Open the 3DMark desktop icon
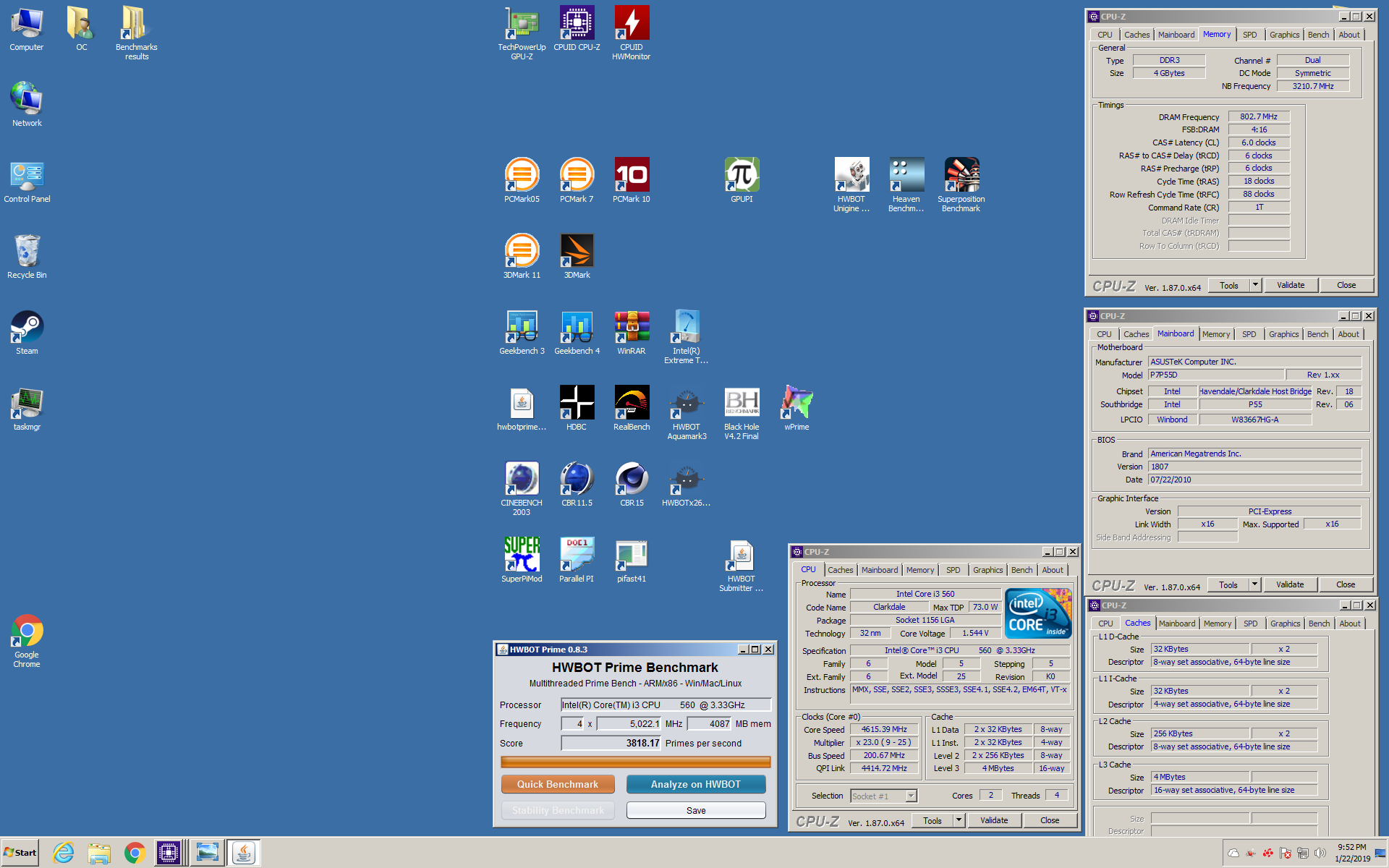Image resolution: width=1389 pixels, height=868 pixels. [x=577, y=257]
